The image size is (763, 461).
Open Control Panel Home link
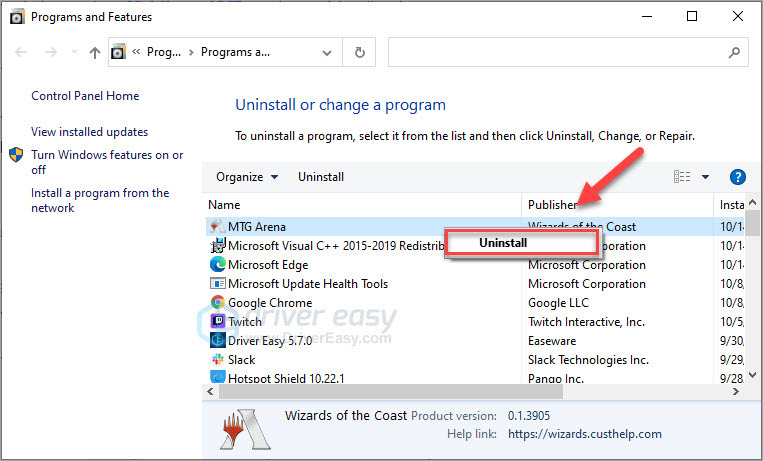85,96
